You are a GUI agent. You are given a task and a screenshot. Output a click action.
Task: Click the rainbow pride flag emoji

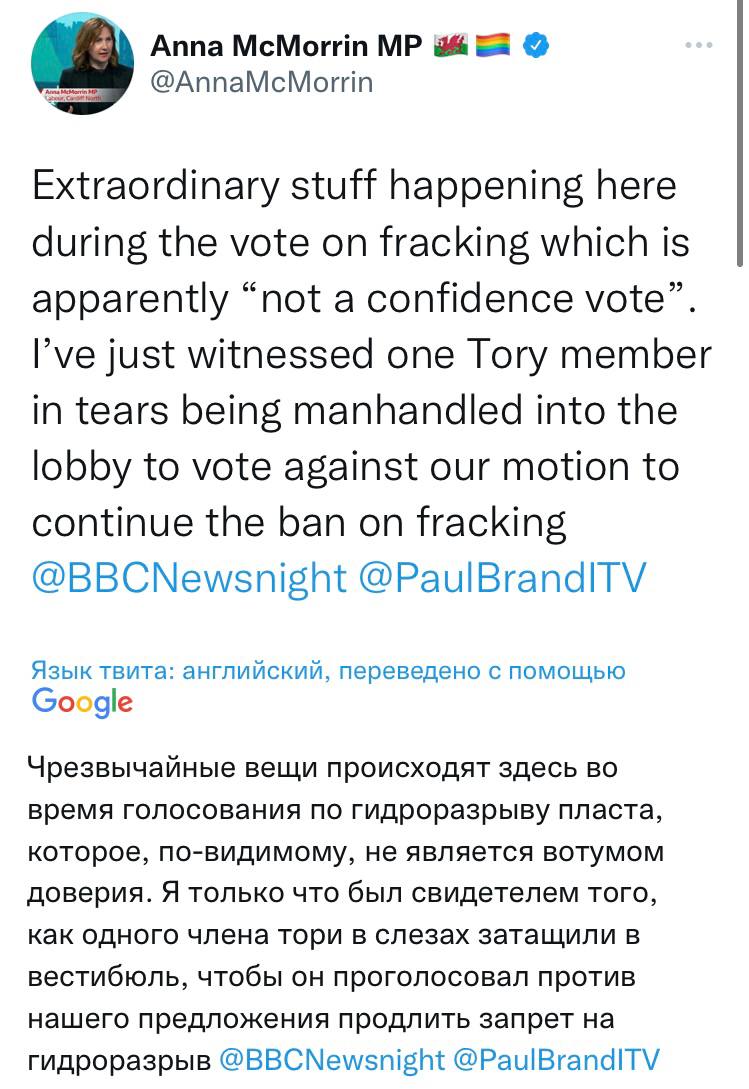click(493, 45)
